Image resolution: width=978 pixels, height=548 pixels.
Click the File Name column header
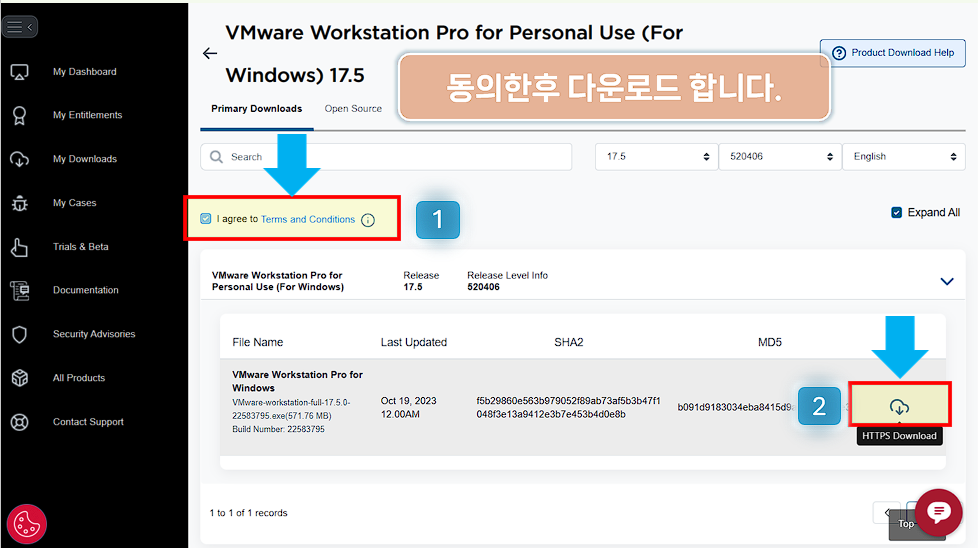pos(258,342)
